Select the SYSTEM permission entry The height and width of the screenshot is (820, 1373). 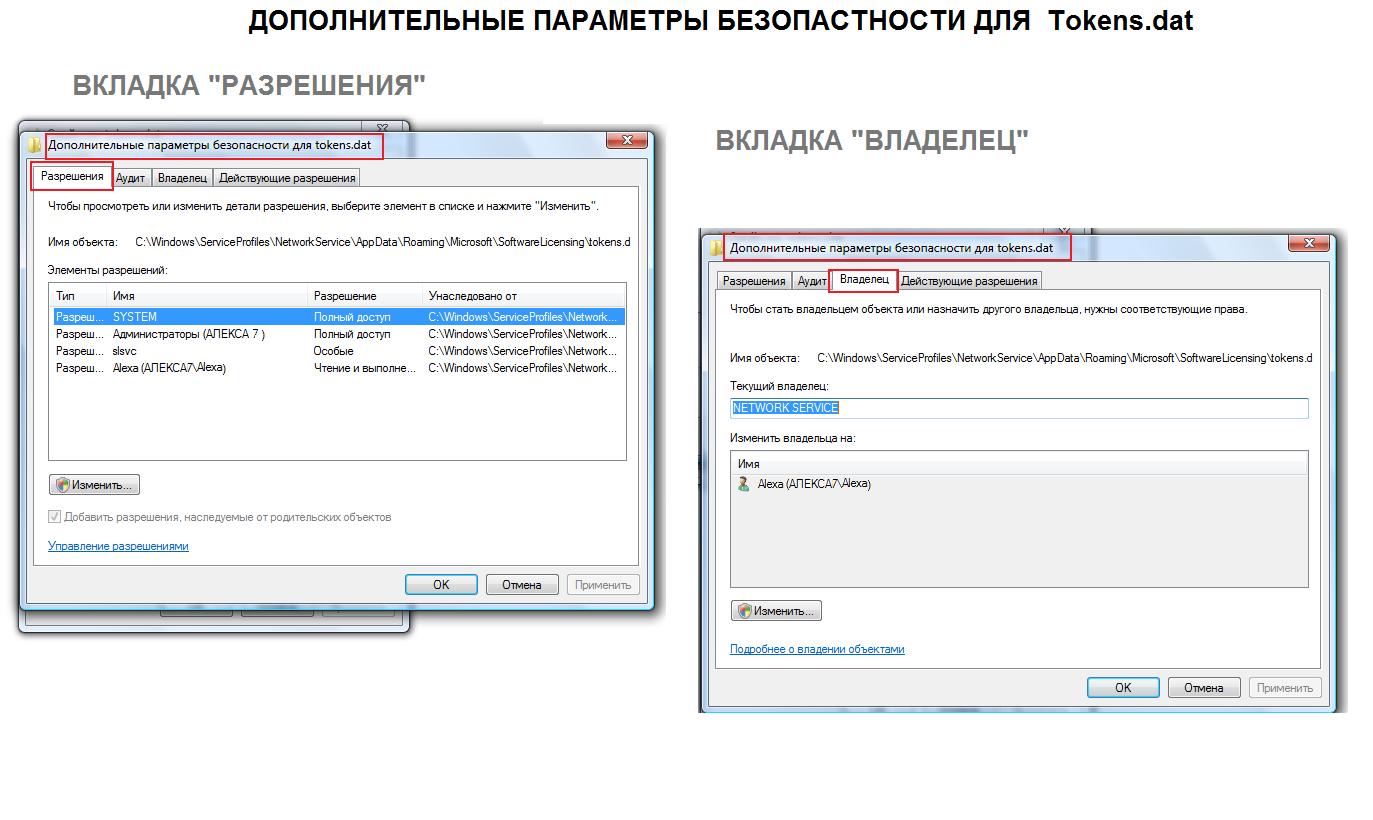[x=135, y=317]
